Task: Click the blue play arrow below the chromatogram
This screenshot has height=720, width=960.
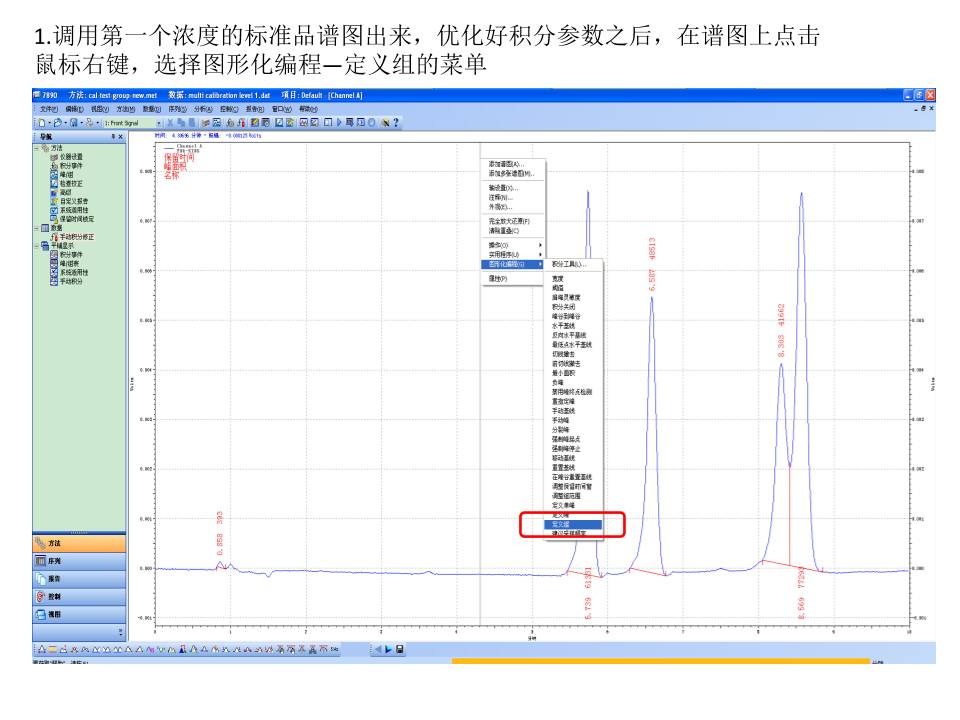Action: click(389, 650)
